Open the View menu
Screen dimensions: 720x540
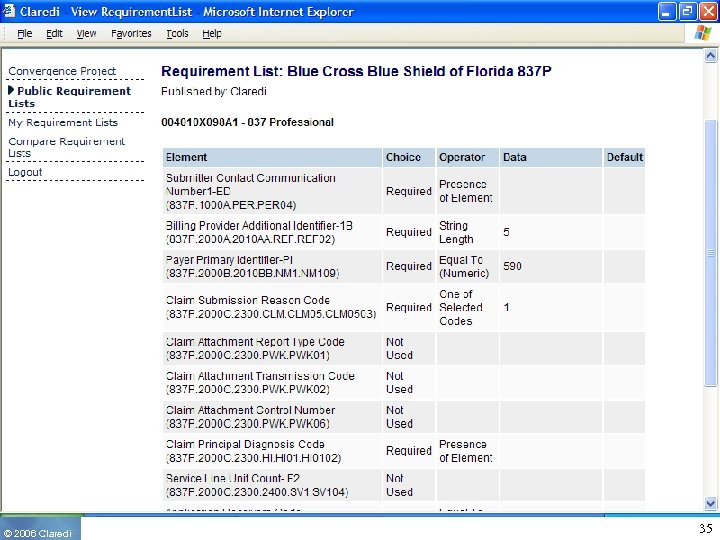(x=86, y=34)
